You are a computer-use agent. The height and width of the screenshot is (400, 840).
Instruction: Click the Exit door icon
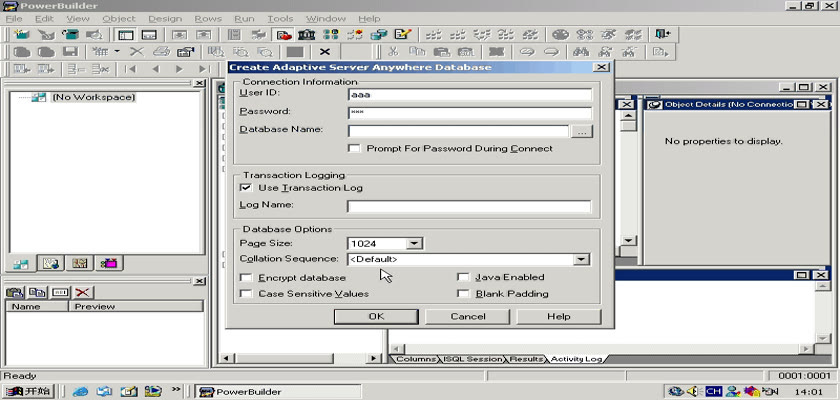663,35
